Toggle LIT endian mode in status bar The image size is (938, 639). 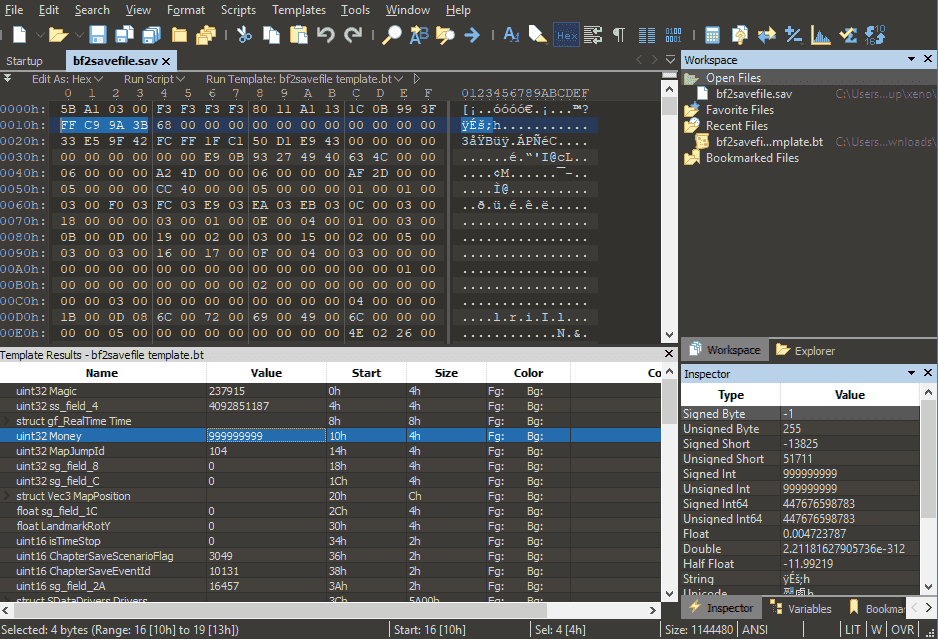(852, 629)
